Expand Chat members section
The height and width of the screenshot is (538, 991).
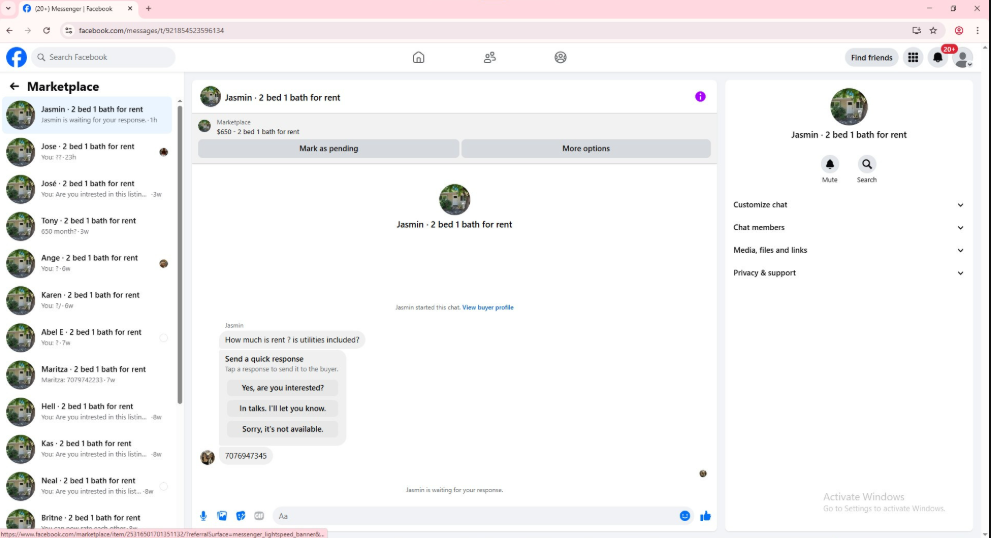tap(848, 228)
